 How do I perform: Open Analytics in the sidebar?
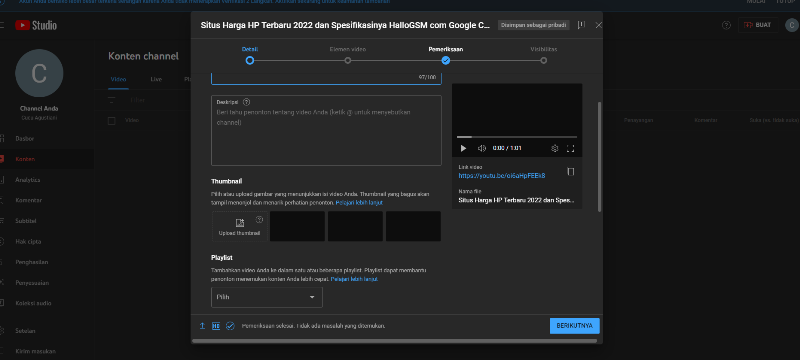tap(28, 180)
